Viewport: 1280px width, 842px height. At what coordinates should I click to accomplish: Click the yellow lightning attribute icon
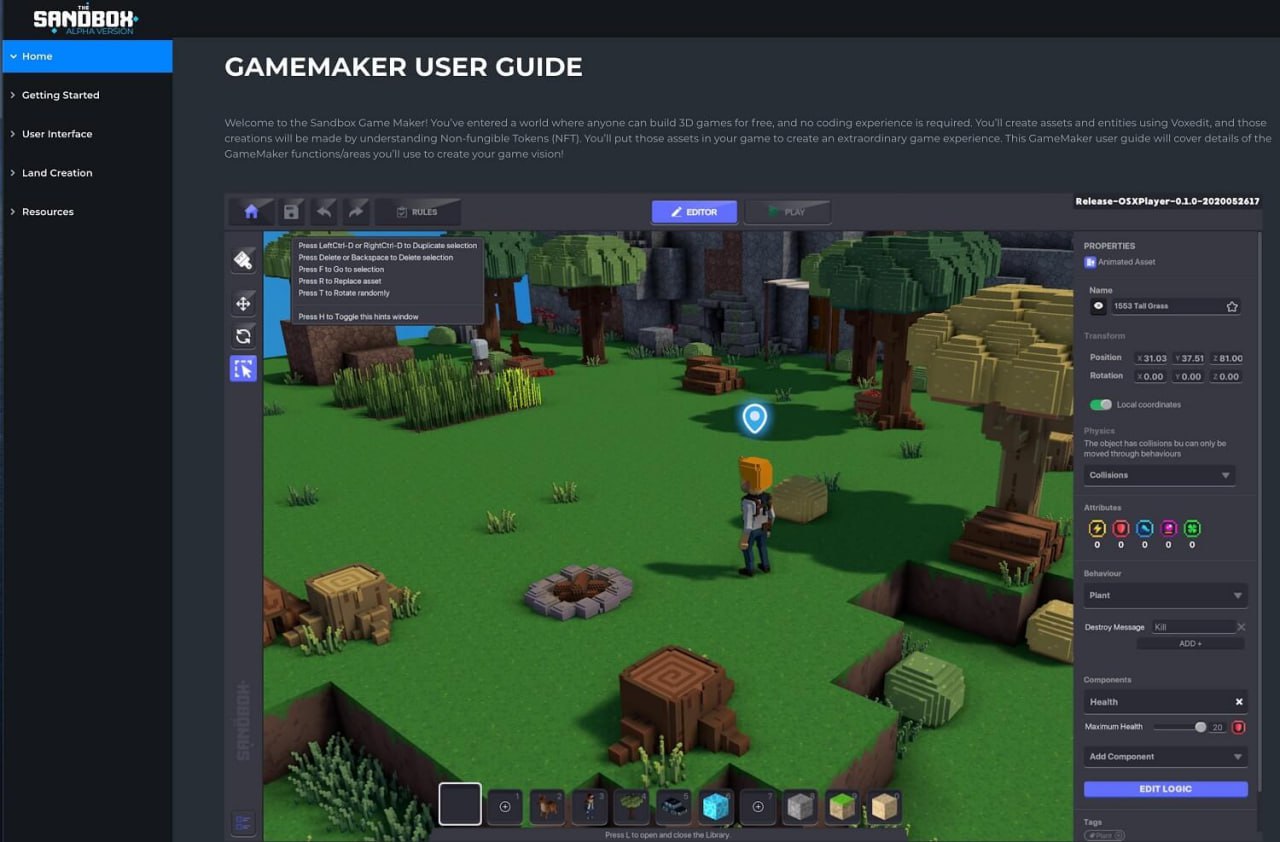pos(1096,528)
